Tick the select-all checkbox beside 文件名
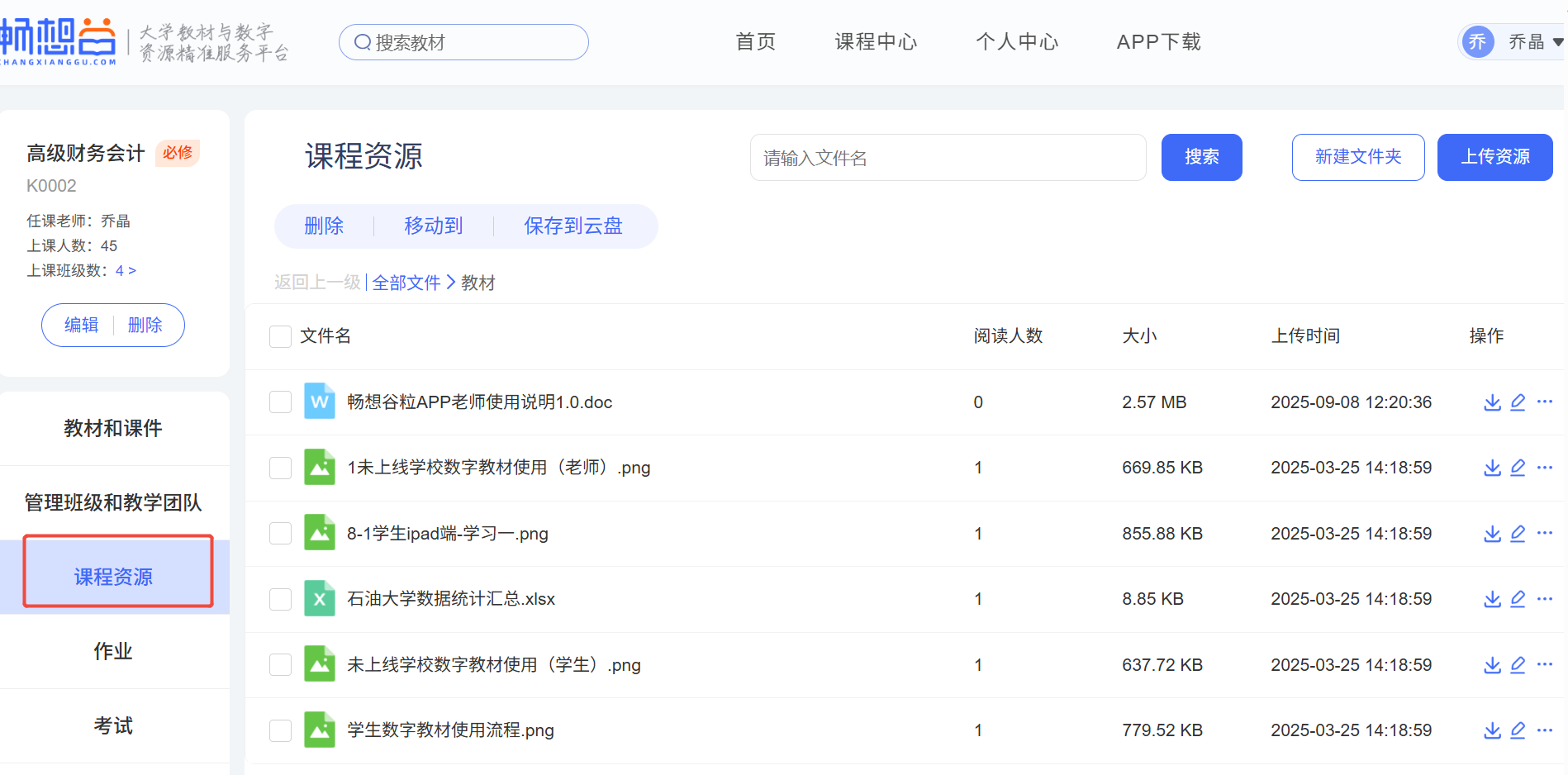Viewport: 1568px width, 775px height. (280, 336)
